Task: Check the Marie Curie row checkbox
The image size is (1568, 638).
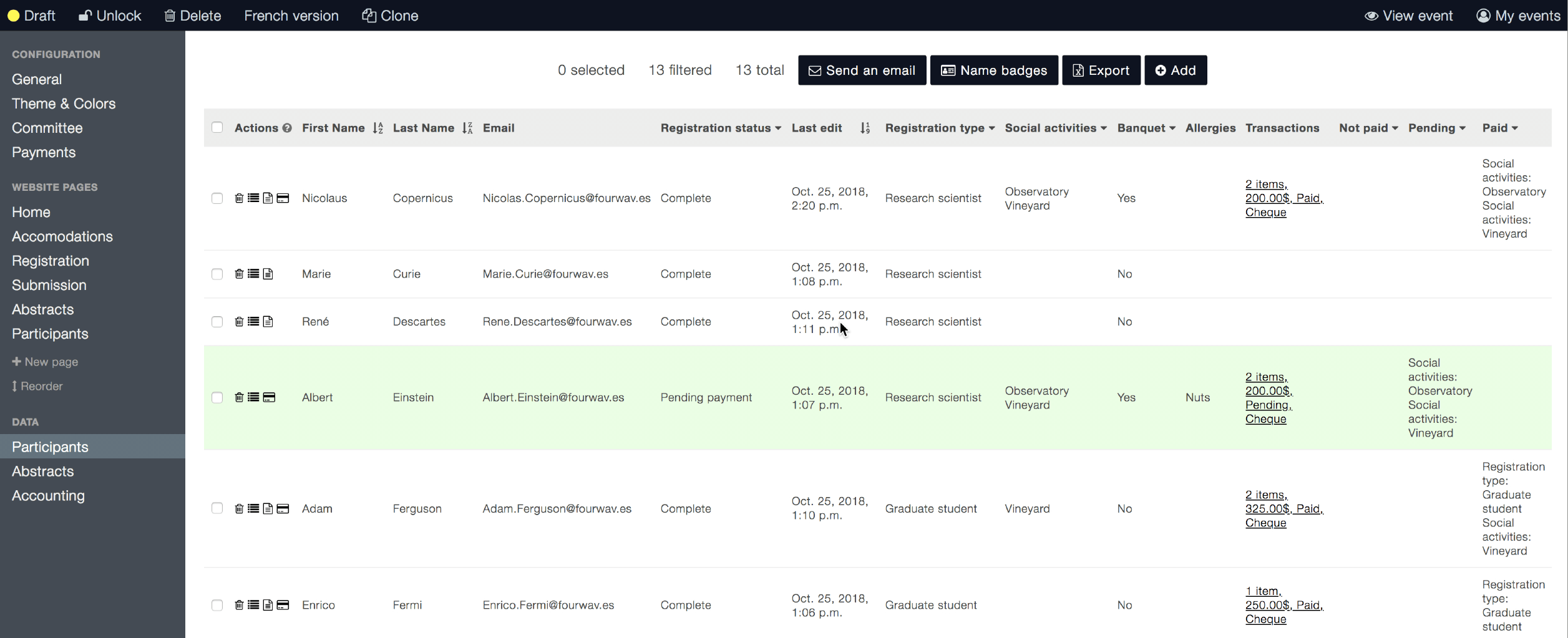Action: pos(217,274)
